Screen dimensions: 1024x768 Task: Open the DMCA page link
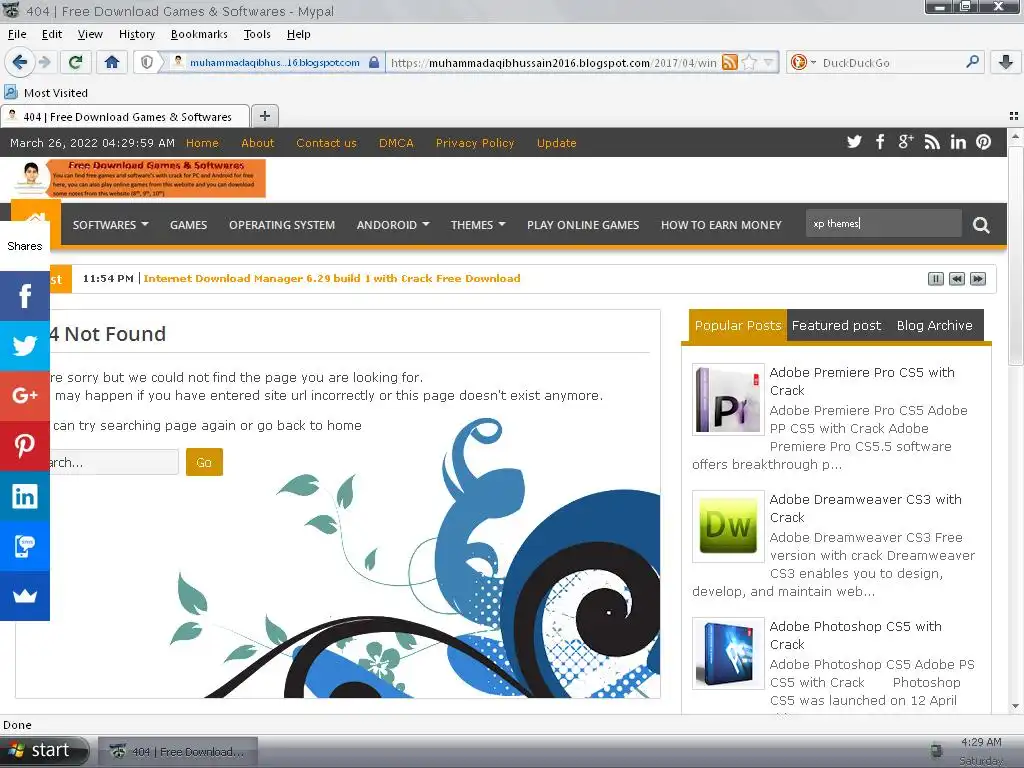point(396,143)
